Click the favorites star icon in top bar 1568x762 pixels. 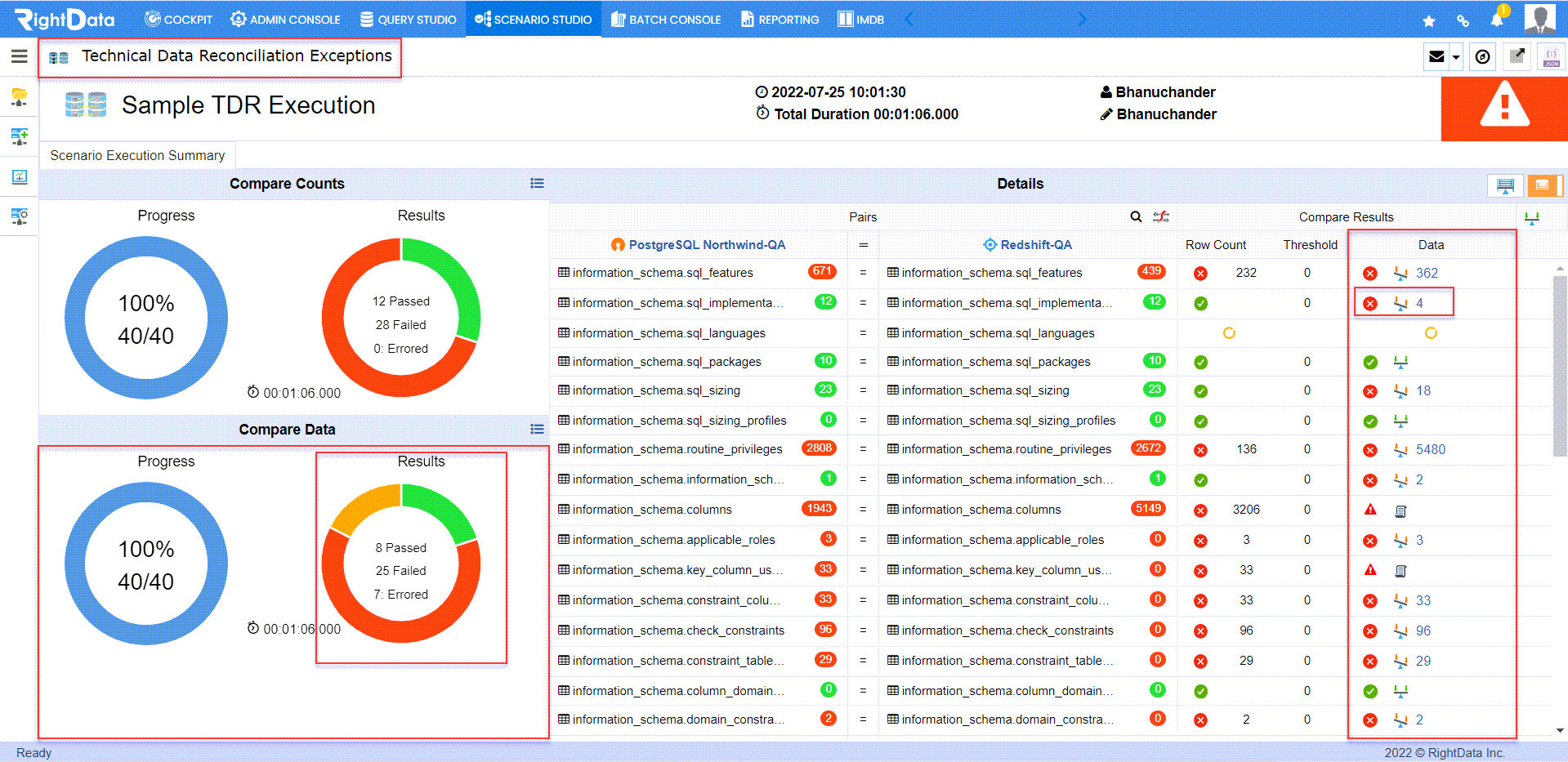point(1428,20)
